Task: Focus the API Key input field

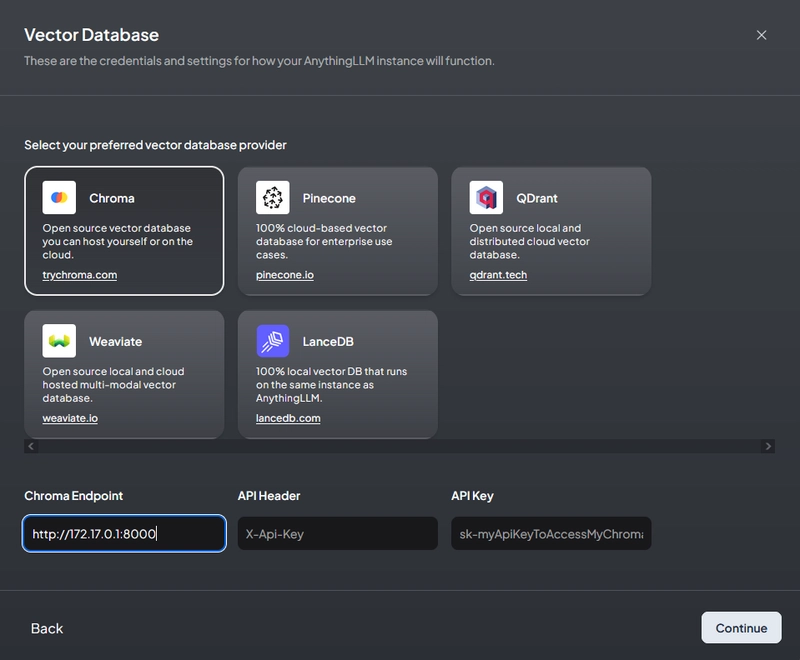Action: (551, 534)
